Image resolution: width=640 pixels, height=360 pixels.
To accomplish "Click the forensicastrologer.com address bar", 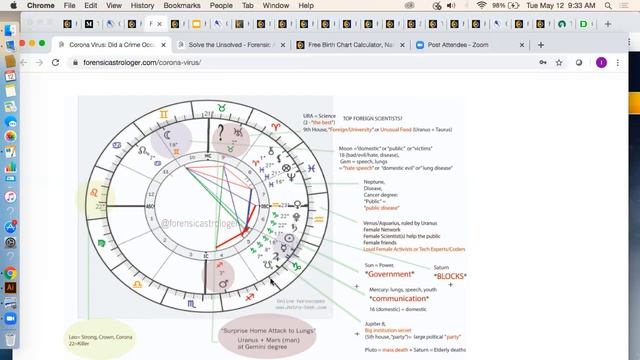I will point(302,62).
